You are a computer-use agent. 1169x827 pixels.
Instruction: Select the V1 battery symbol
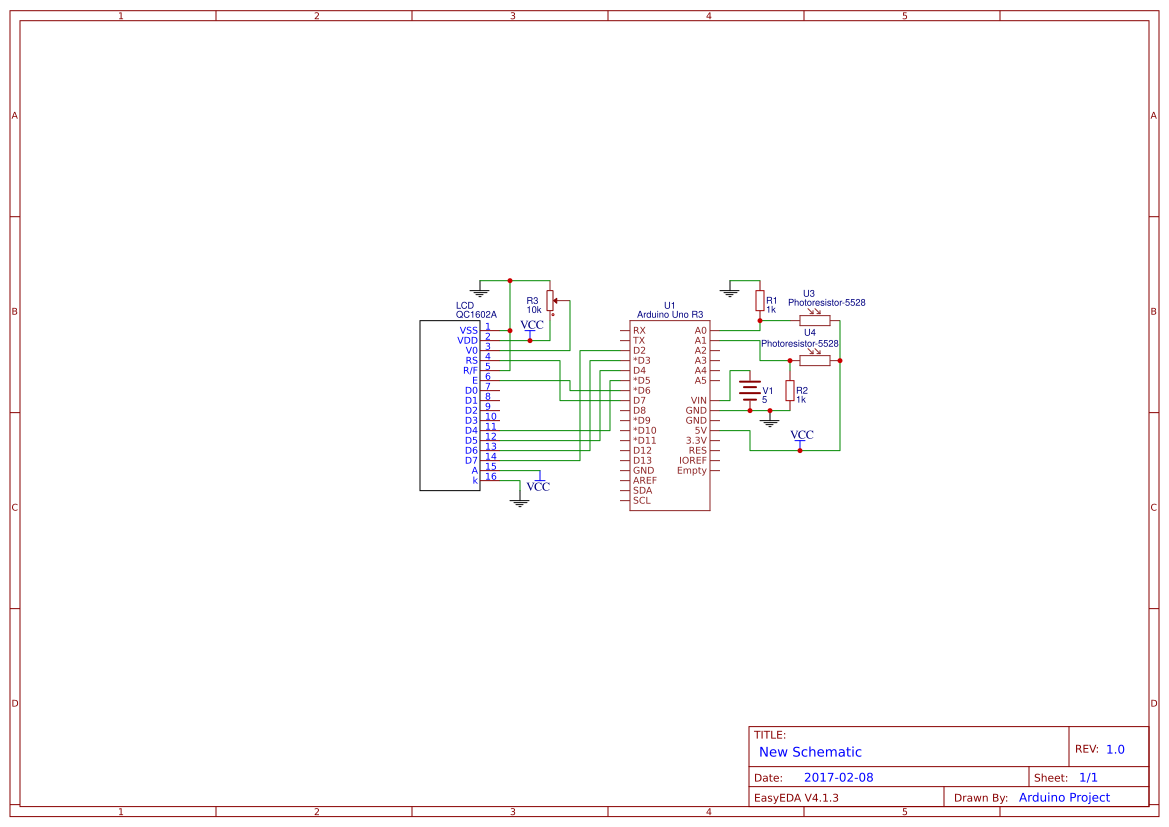point(750,390)
